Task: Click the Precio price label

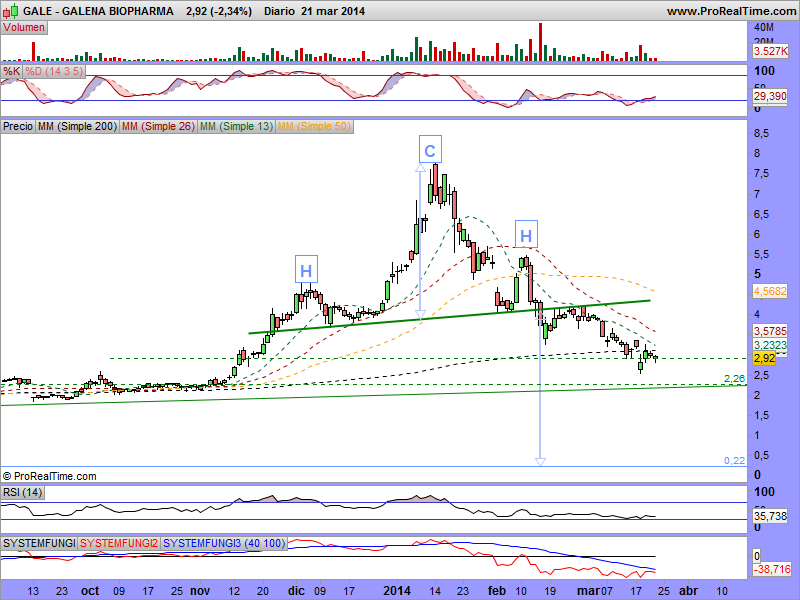Action: click(x=18, y=126)
